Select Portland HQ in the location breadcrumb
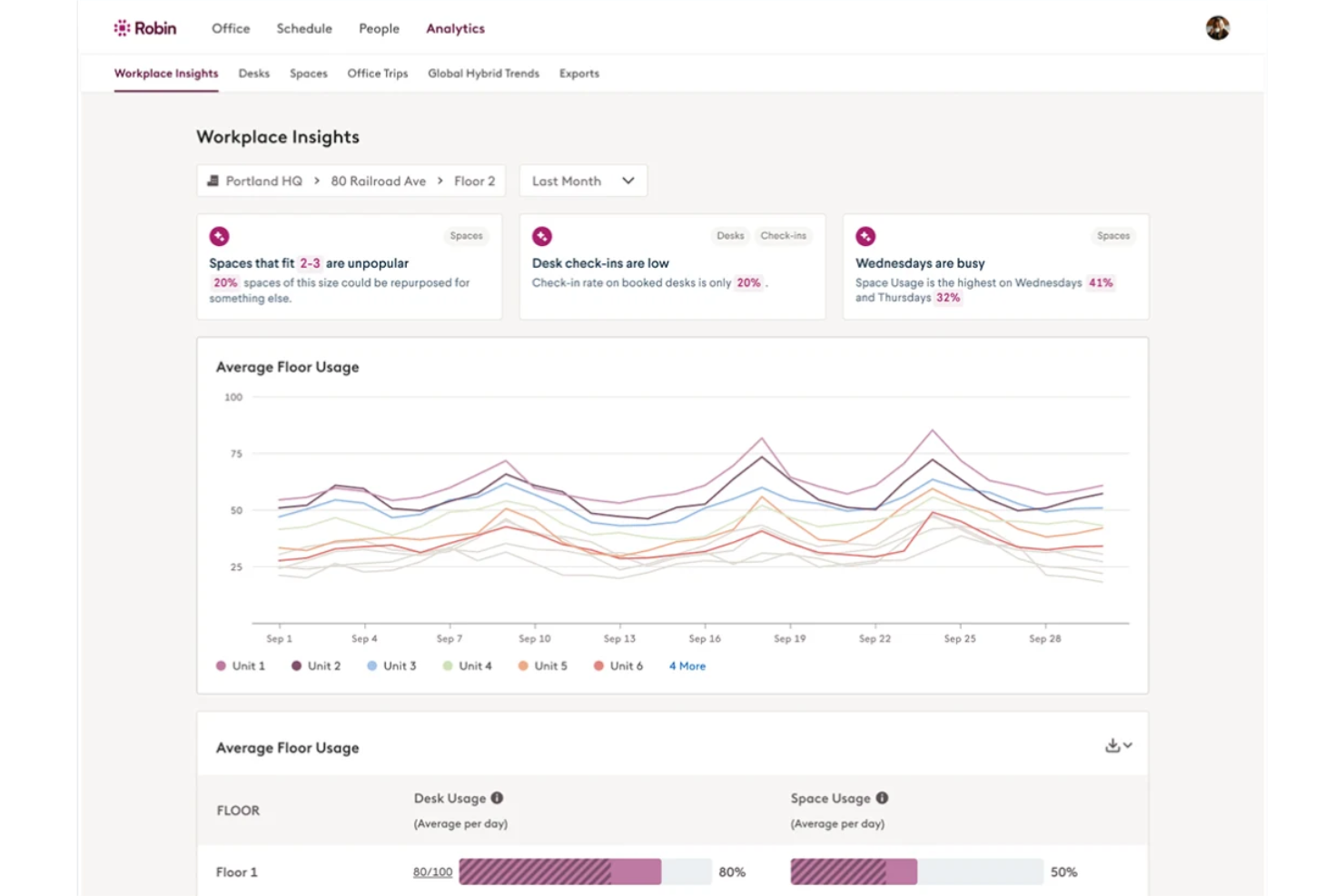Image resolution: width=1344 pixels, height=896 pixels. (264, 181)
